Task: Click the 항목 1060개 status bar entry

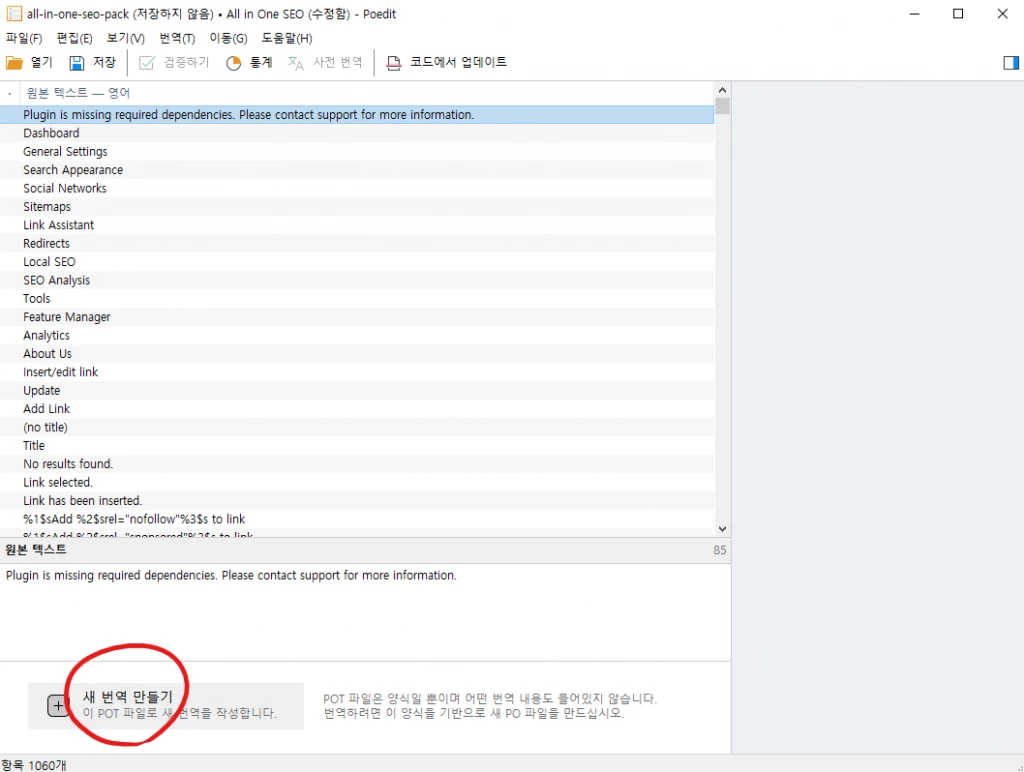Action: pyautogui.click(x=33, y=765)
